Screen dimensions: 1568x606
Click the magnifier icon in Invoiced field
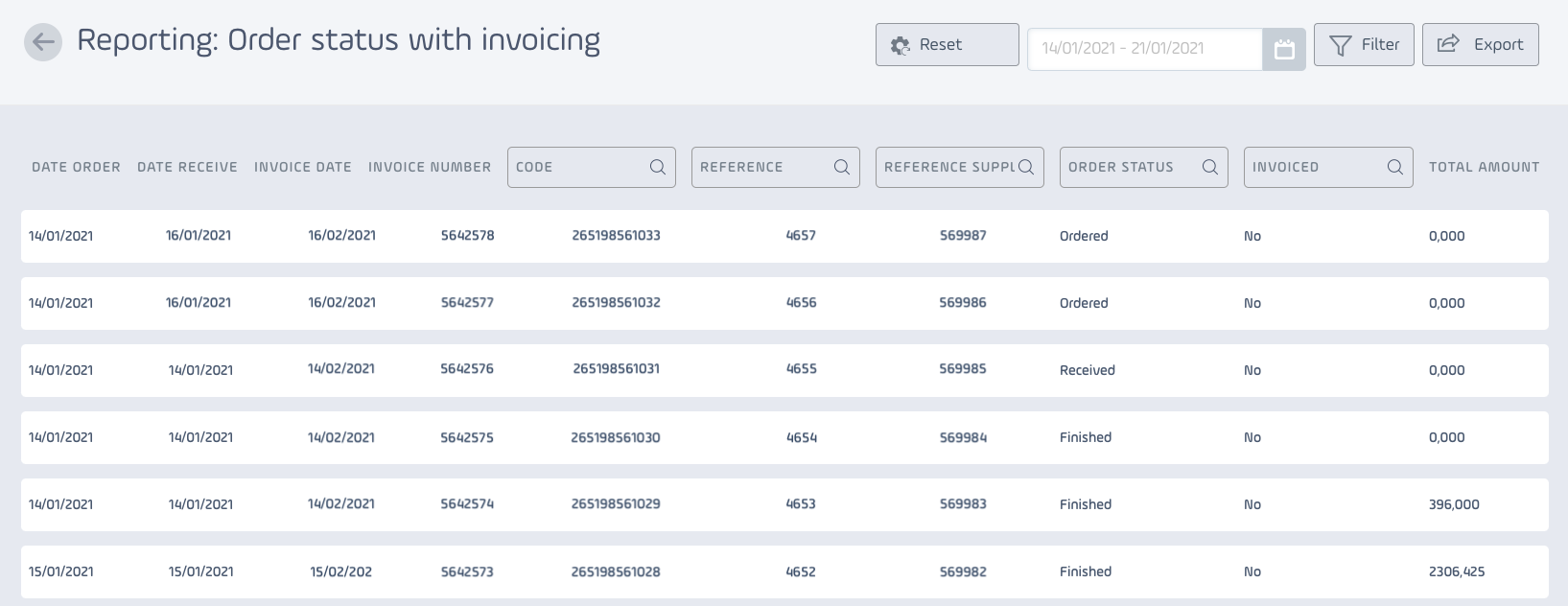[x=1395, y=167]
